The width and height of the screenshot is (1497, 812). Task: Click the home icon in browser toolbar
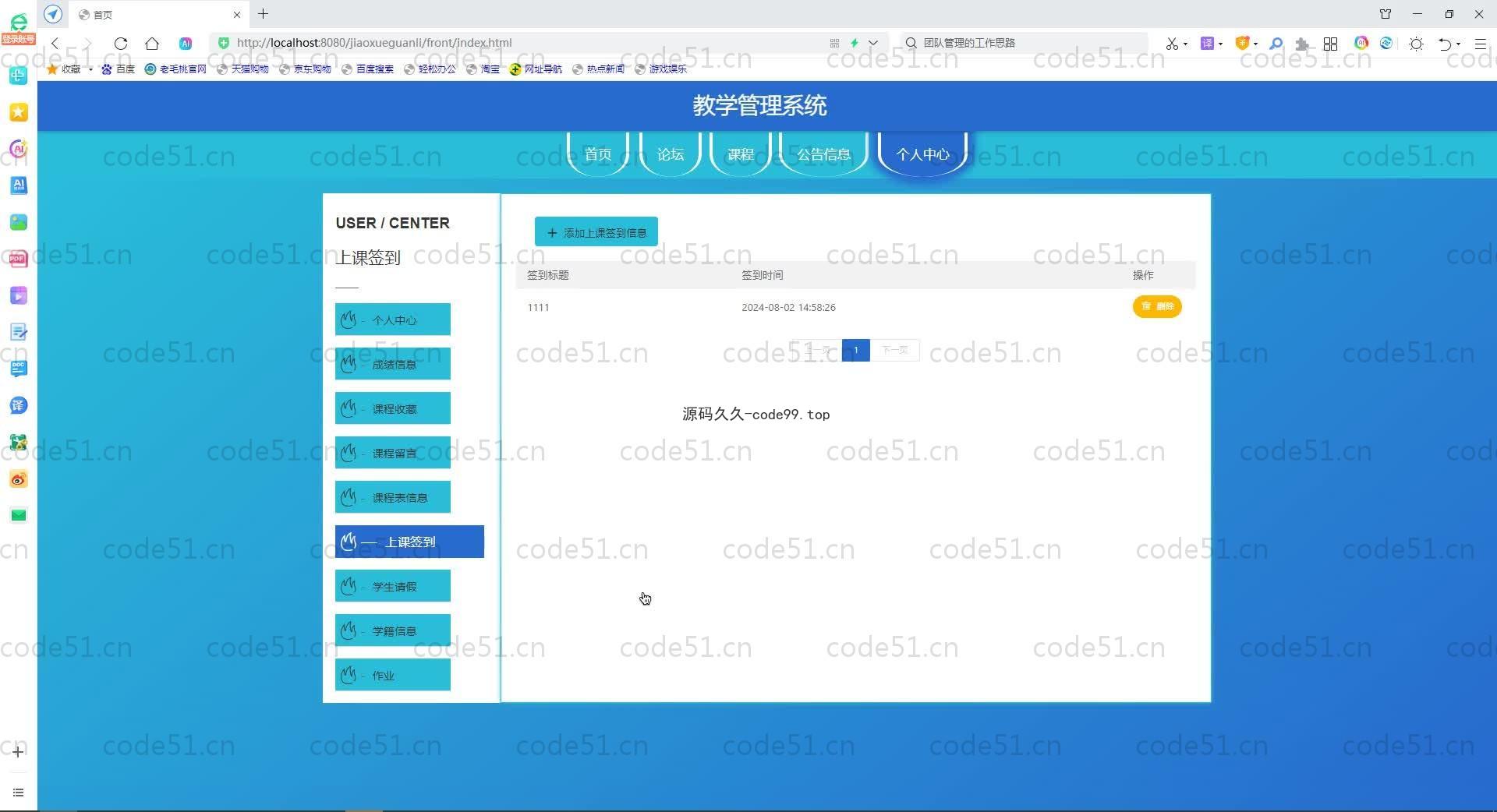pos(152,44)
